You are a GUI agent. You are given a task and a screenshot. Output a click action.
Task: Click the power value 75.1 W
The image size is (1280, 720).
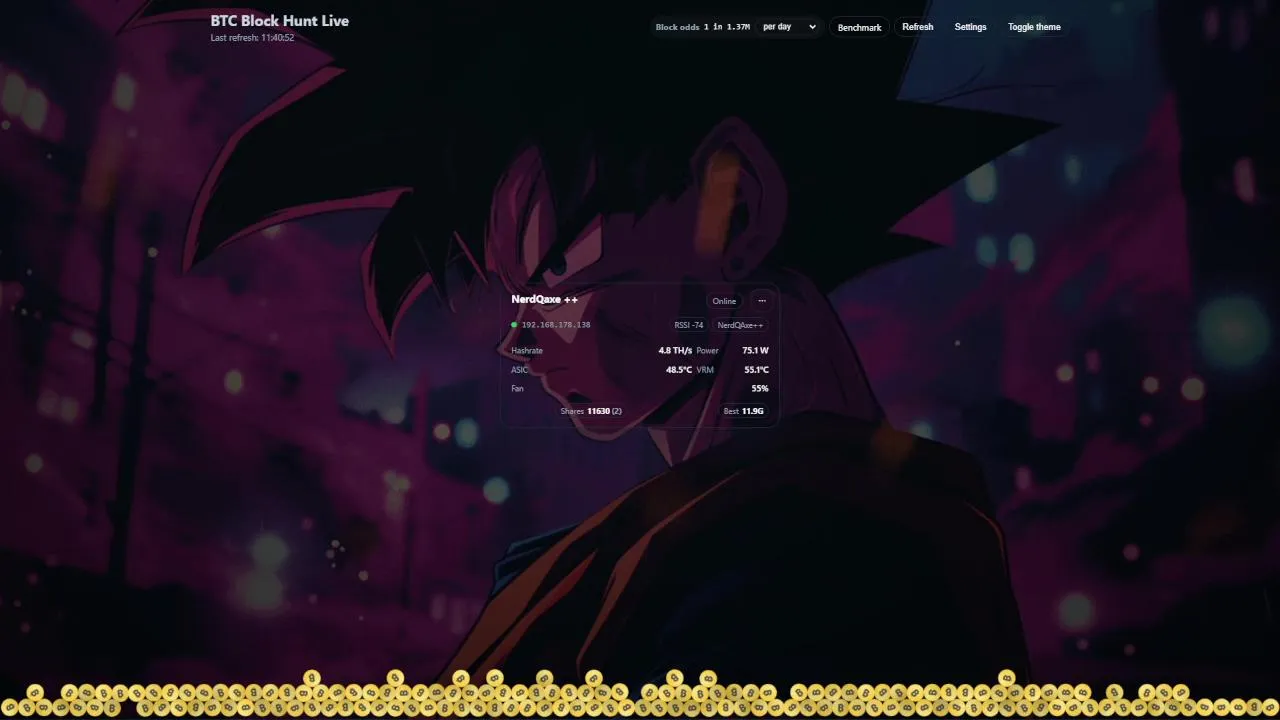(x=755, y=351)
